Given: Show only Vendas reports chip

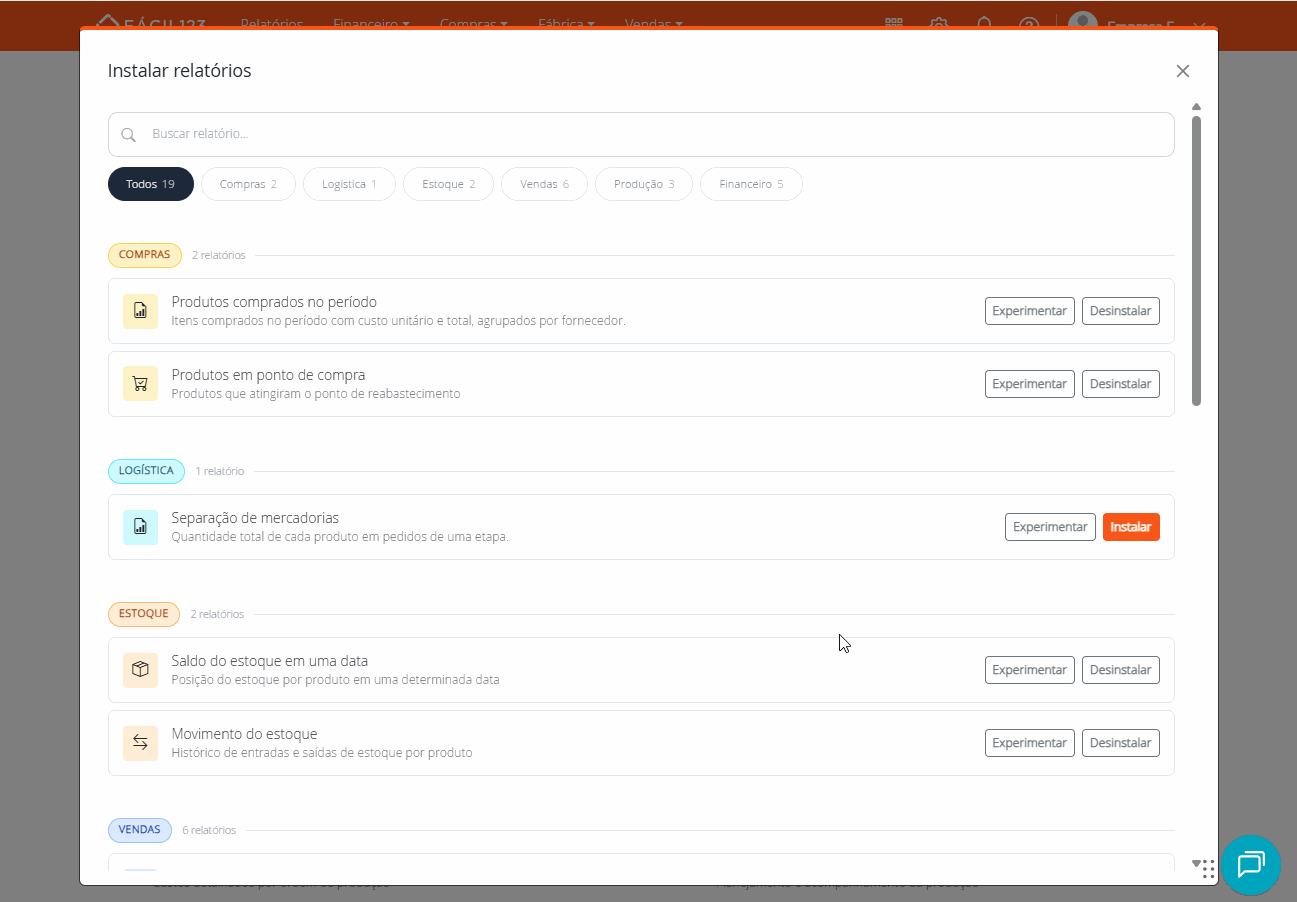Looking at the screenshot, I should (545, 184).
